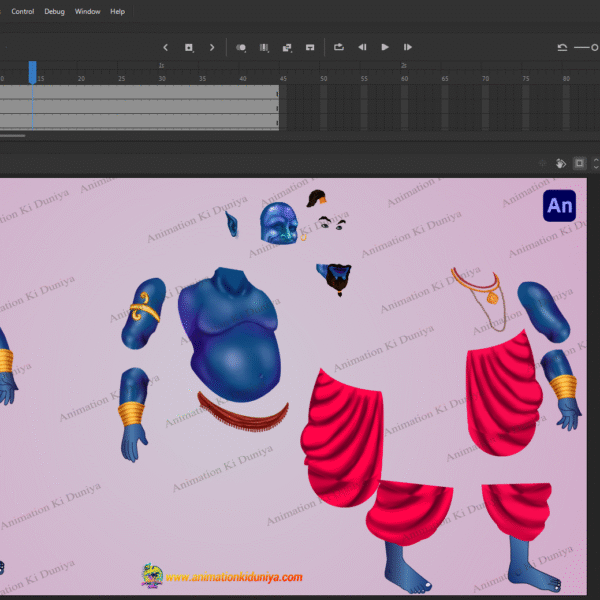Screen dimensions: 600x600
Task: Click frame 60 on the timeline ruler
Action: pos(404,78)
